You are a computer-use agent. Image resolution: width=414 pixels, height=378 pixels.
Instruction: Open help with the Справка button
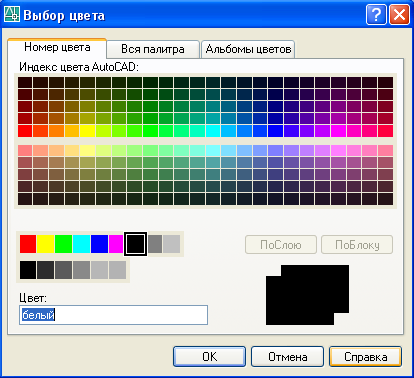tap(365, 357)
